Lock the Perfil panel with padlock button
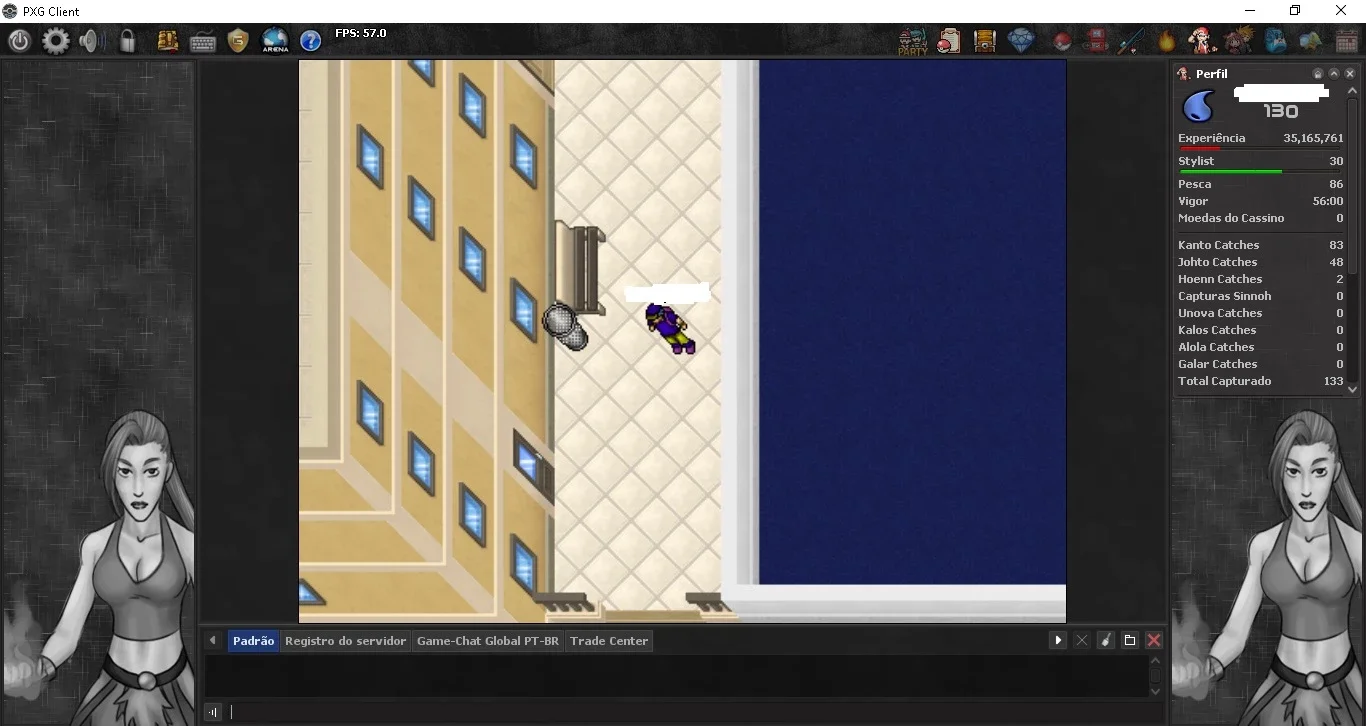Viewport: 1366px width, 726px height. pyautogui.click(x=1318, y=74)
